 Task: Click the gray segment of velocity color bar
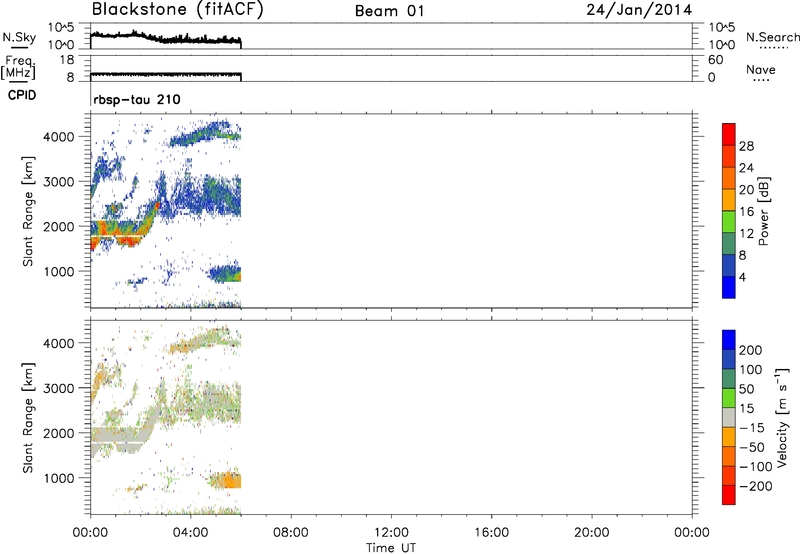tap(729, 417)
